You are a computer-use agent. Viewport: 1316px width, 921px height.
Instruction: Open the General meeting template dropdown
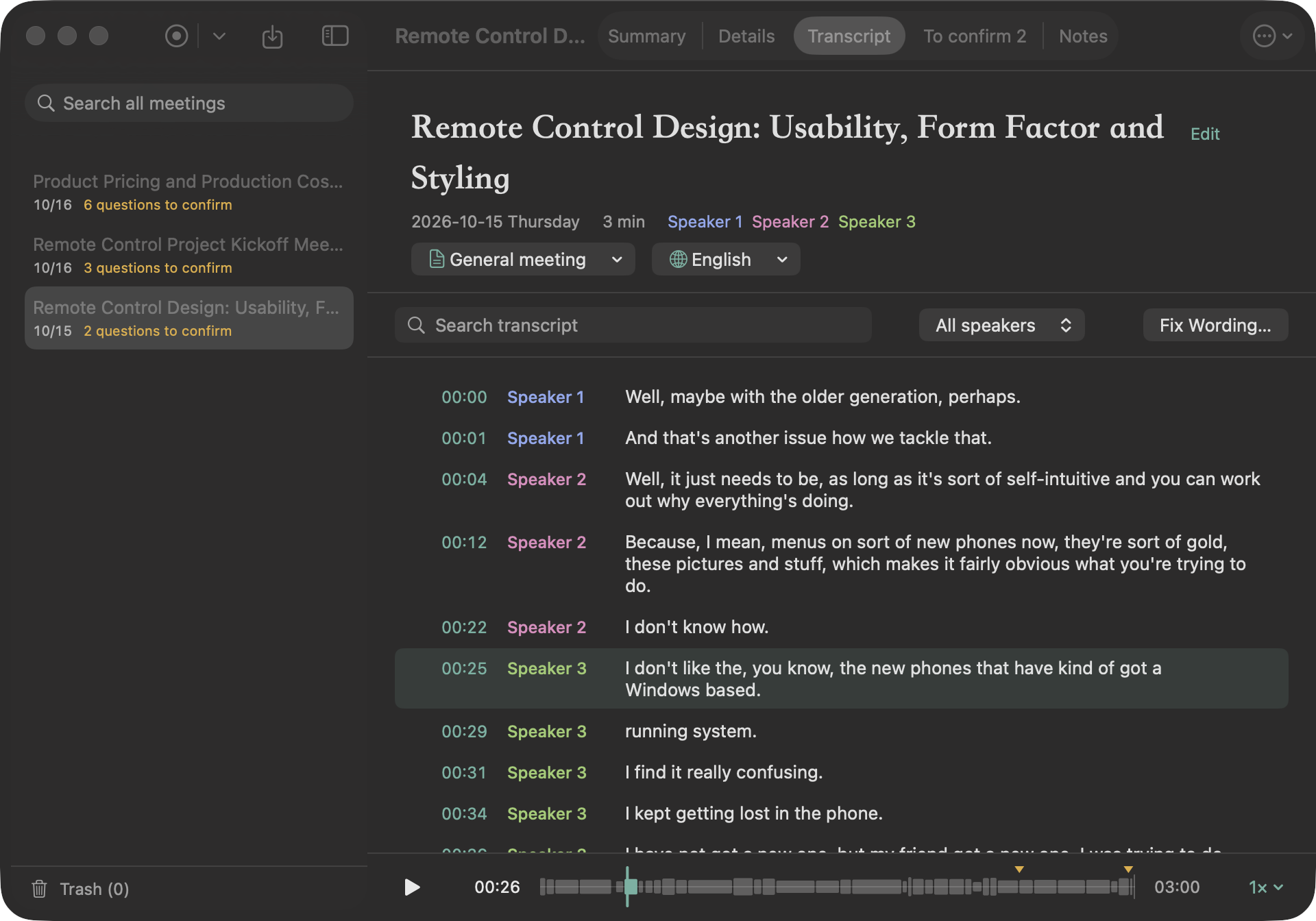point(523,260)
